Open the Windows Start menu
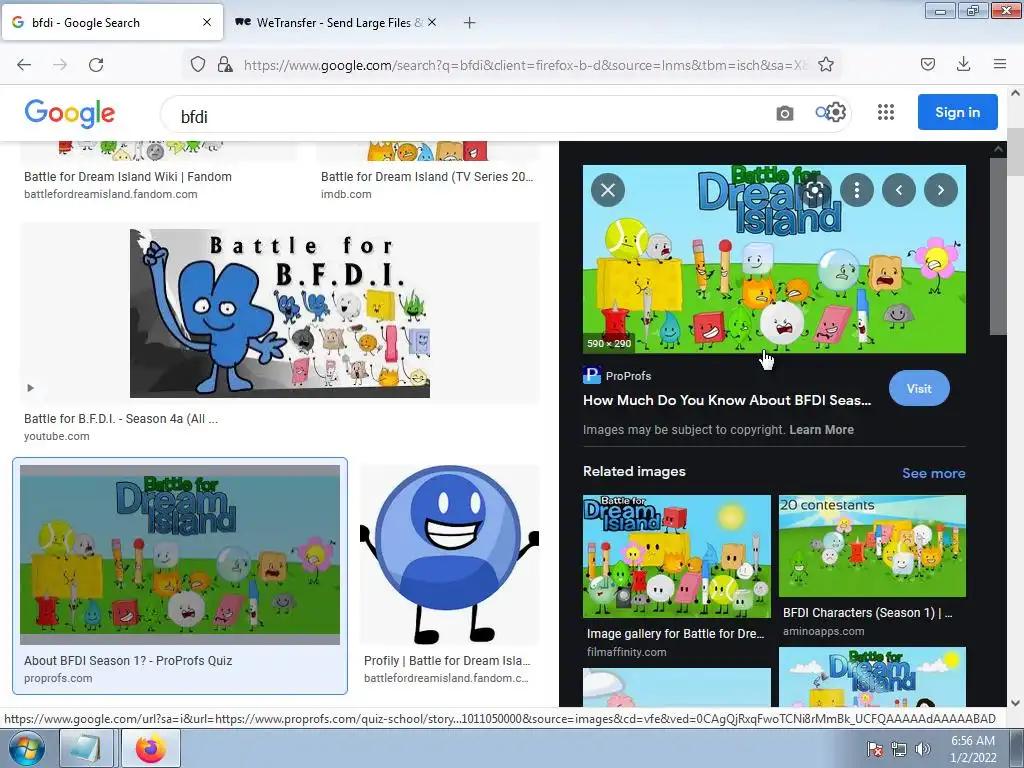 tap(25, 748)
